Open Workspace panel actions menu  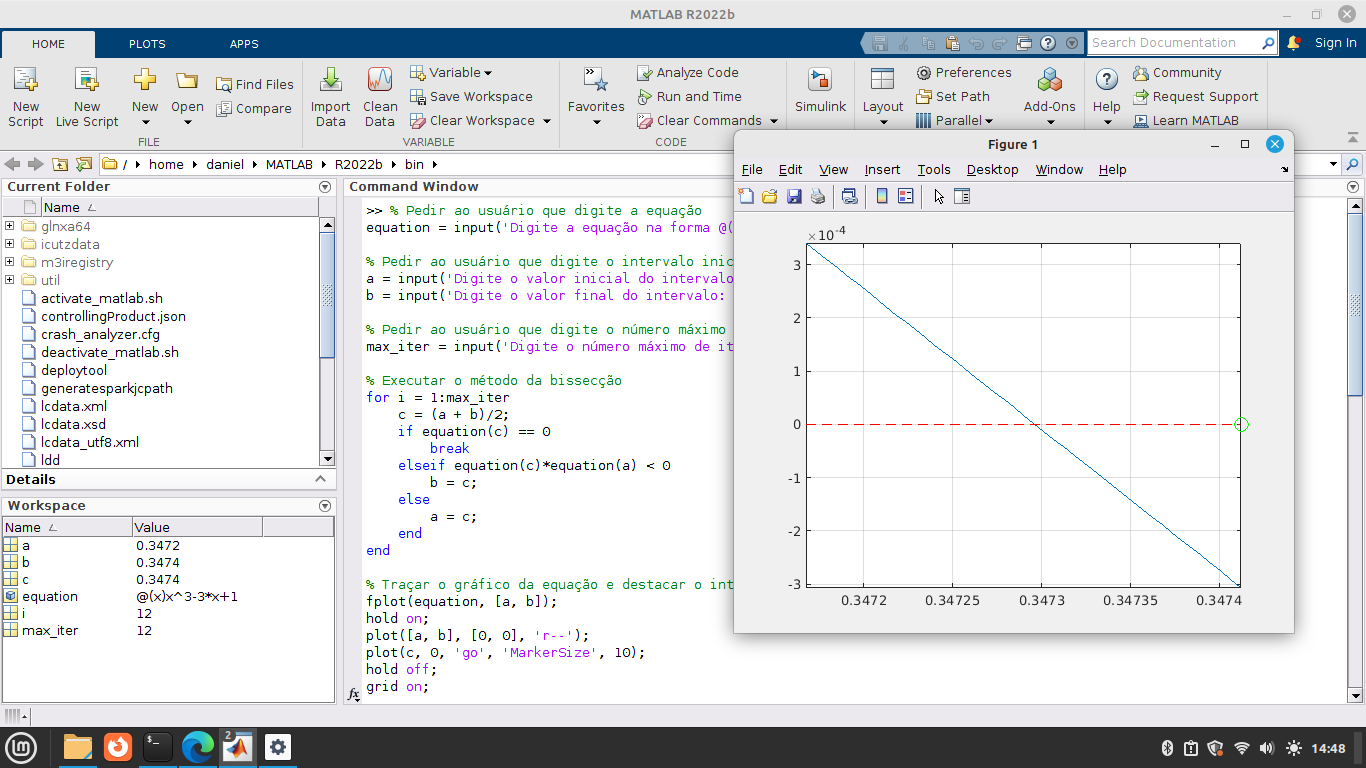(x=325, y=506)
